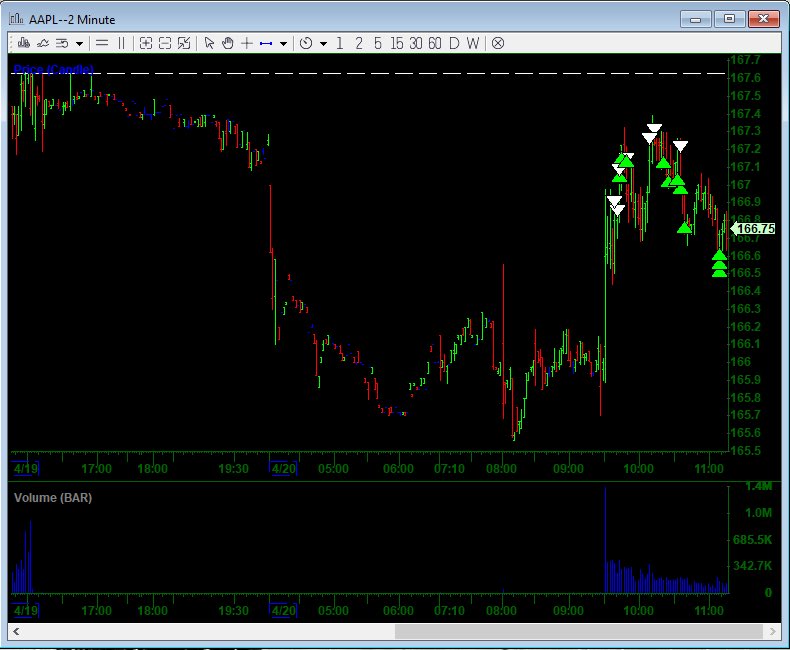Viewport: 790px width, 650px height.
Task: Click the circled X remove icon in toolbar
Action: click(498, 43)
